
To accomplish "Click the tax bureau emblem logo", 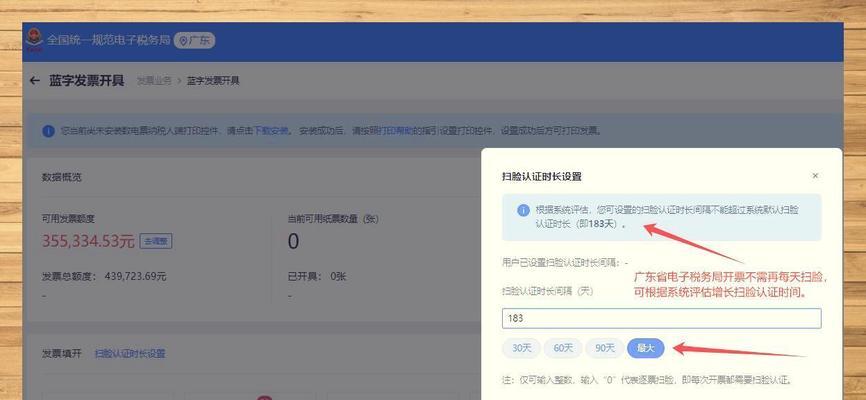I will [x=34, y=40].
